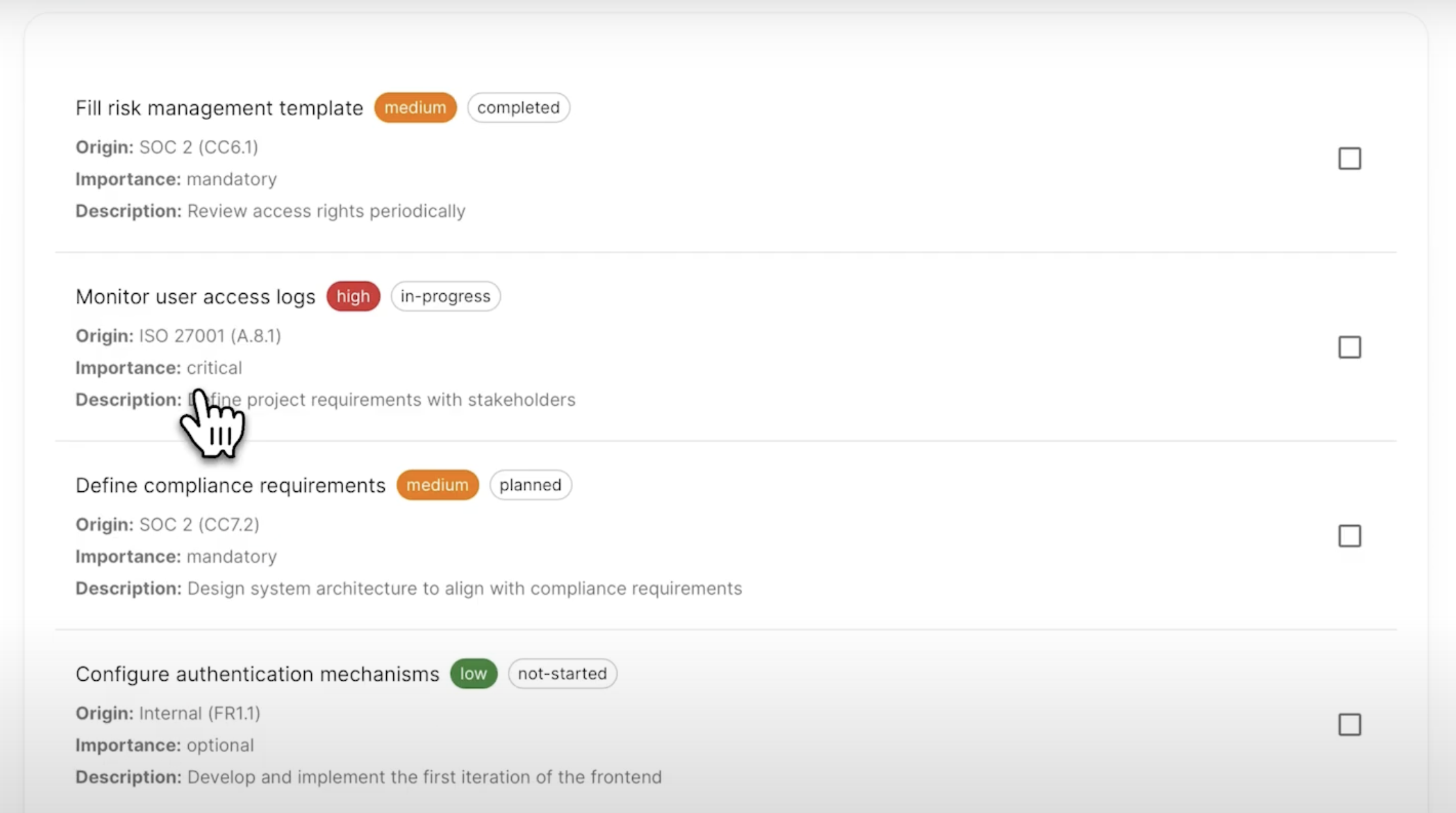Click the medium priority badge on risk template task
The width and height of the screenshot is (1456, 813).
pos(415,107)
